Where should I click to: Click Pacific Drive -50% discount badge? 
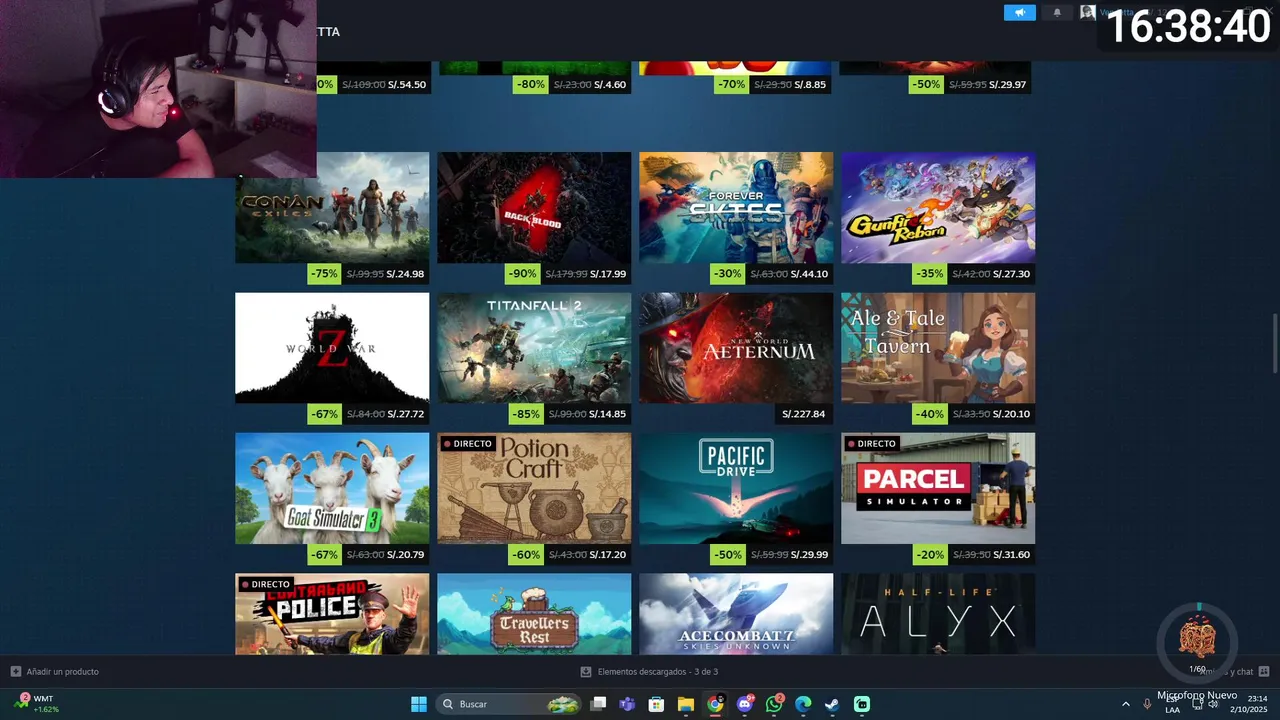pyautogui.click(x=728, y=554)
